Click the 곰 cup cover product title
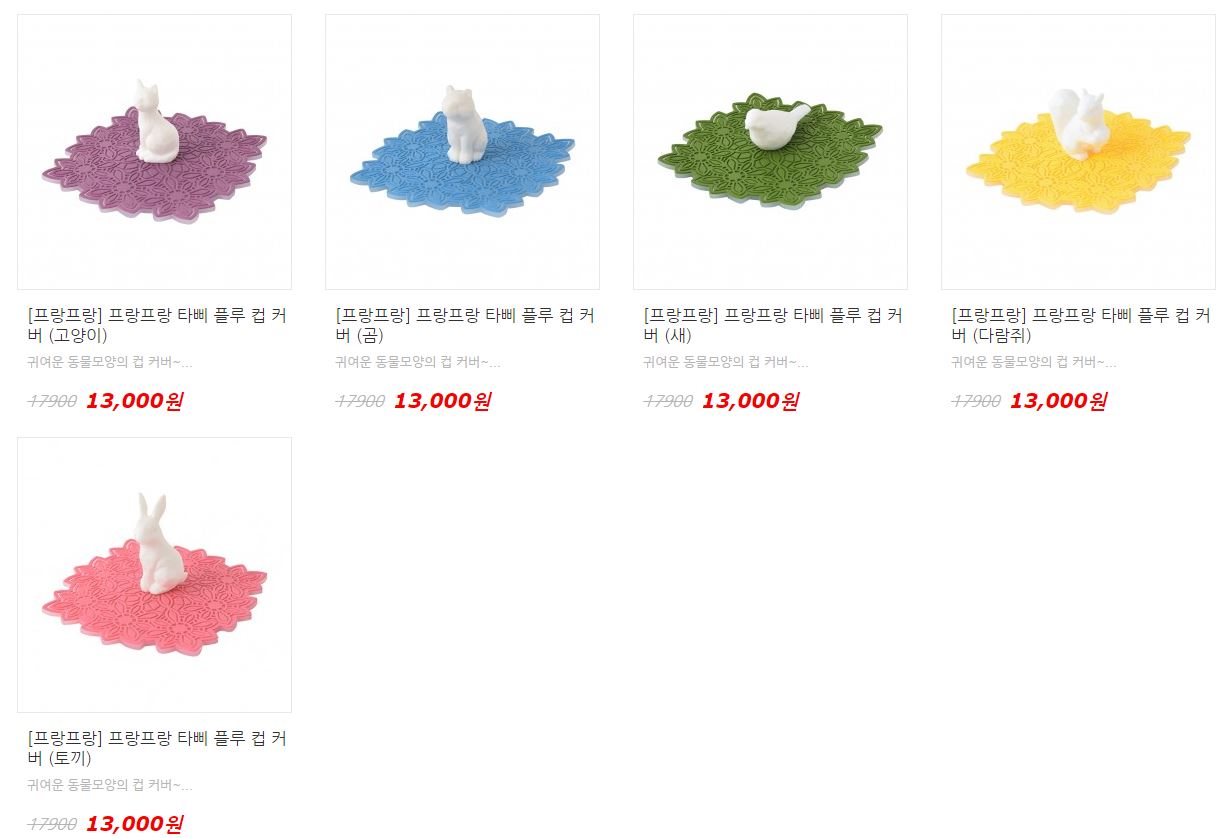This screenshot has height=838, width=1220. tap(465, 326)
